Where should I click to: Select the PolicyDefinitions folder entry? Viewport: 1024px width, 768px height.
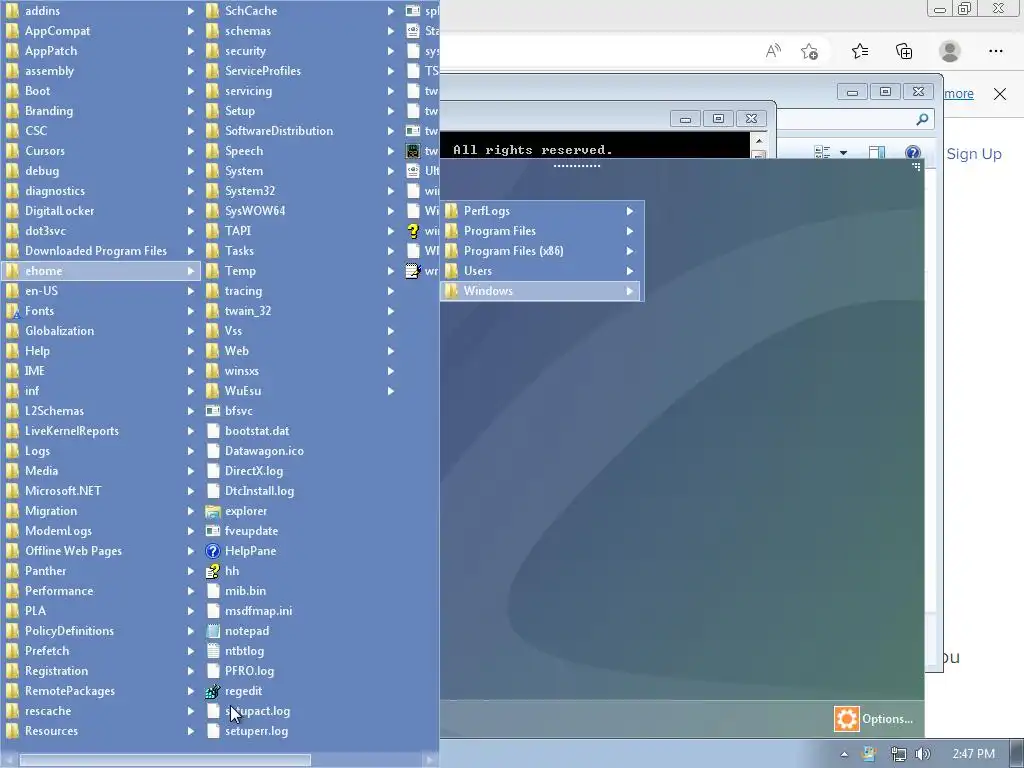(x=69, y=631)
